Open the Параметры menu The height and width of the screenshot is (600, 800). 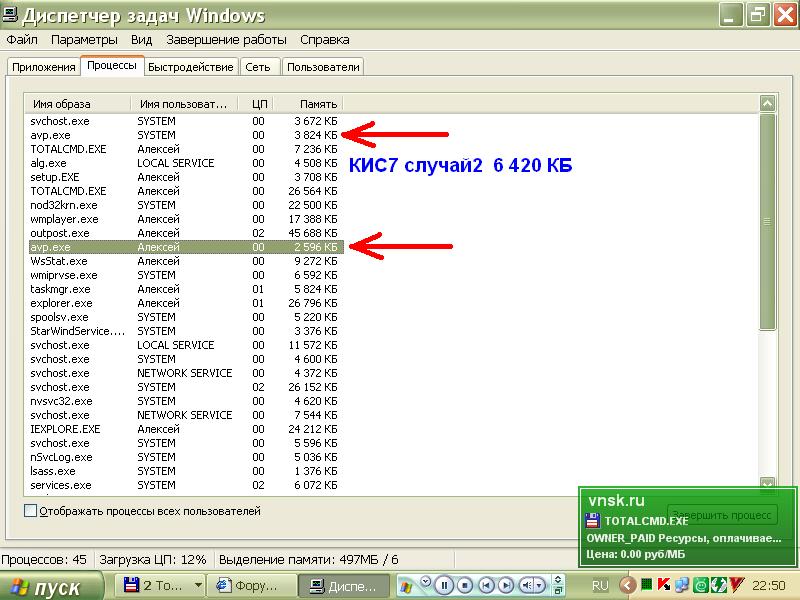pos(85,40)
